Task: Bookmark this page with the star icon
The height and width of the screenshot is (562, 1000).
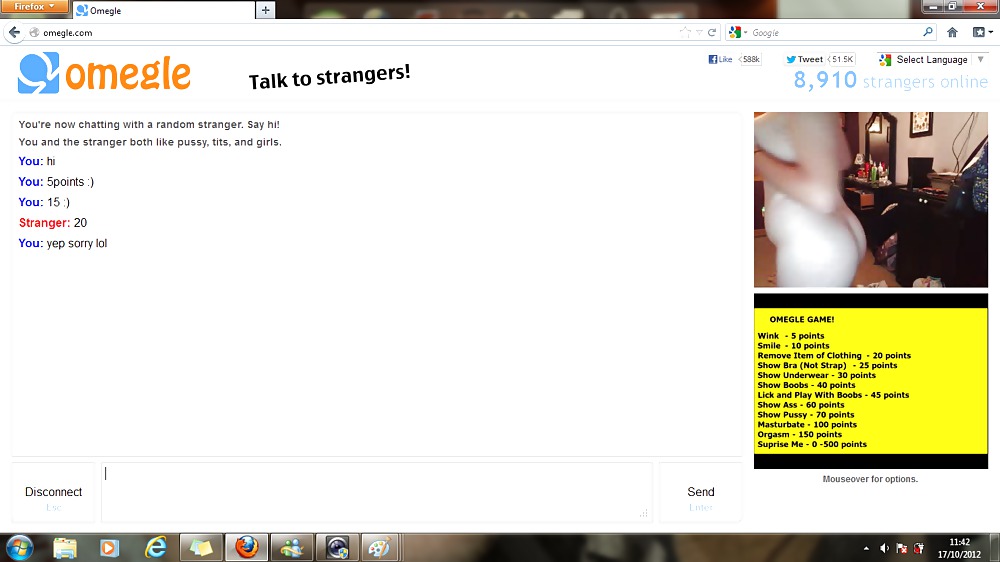Action: [685, 32]
